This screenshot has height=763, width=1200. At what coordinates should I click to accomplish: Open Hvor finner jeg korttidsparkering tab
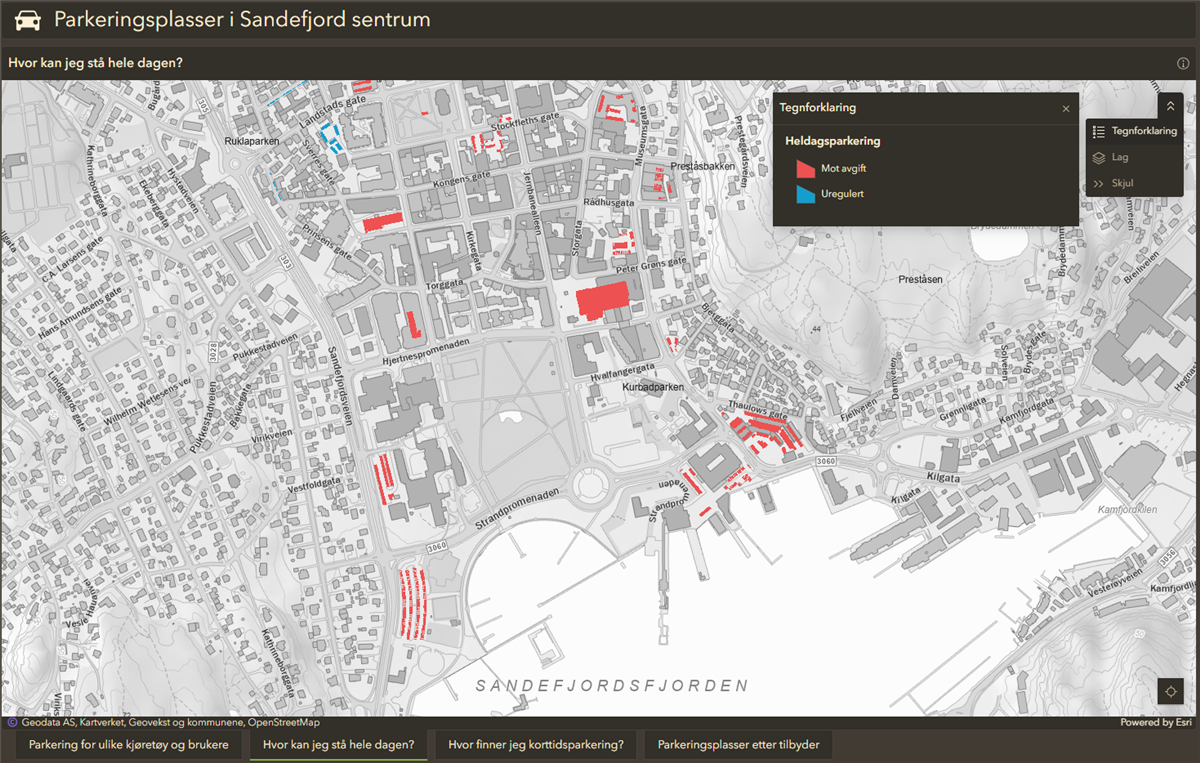click(535, 744)
